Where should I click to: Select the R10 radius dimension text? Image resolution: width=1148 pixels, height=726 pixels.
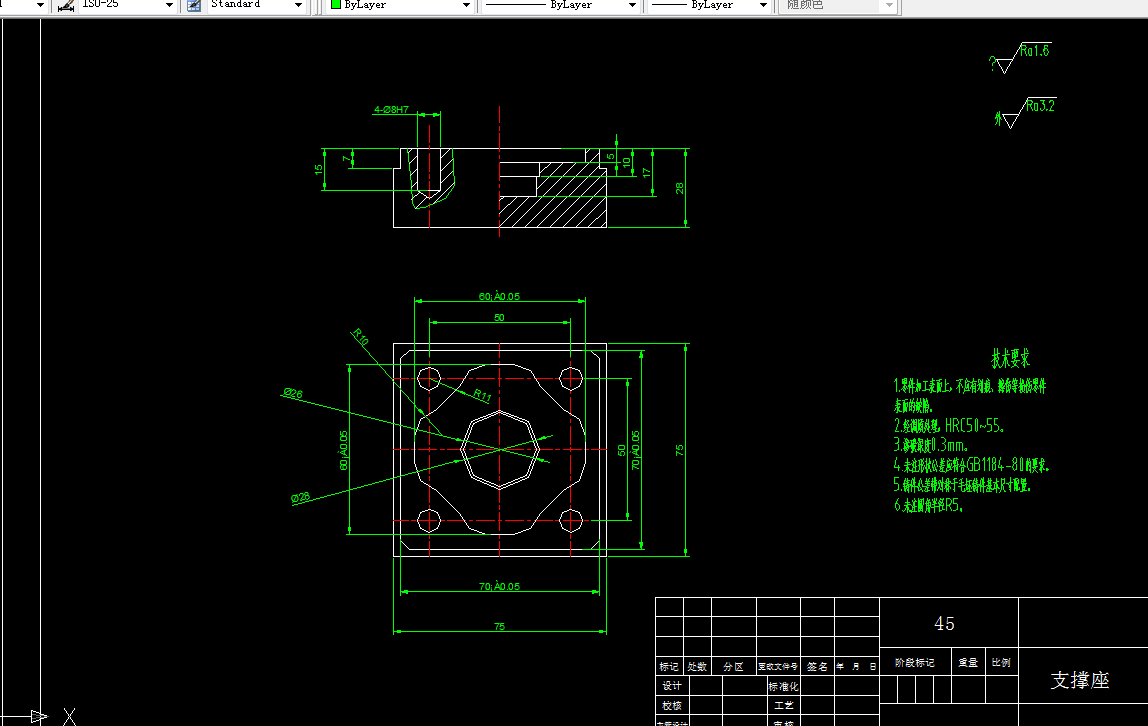[x=359, y=337]
